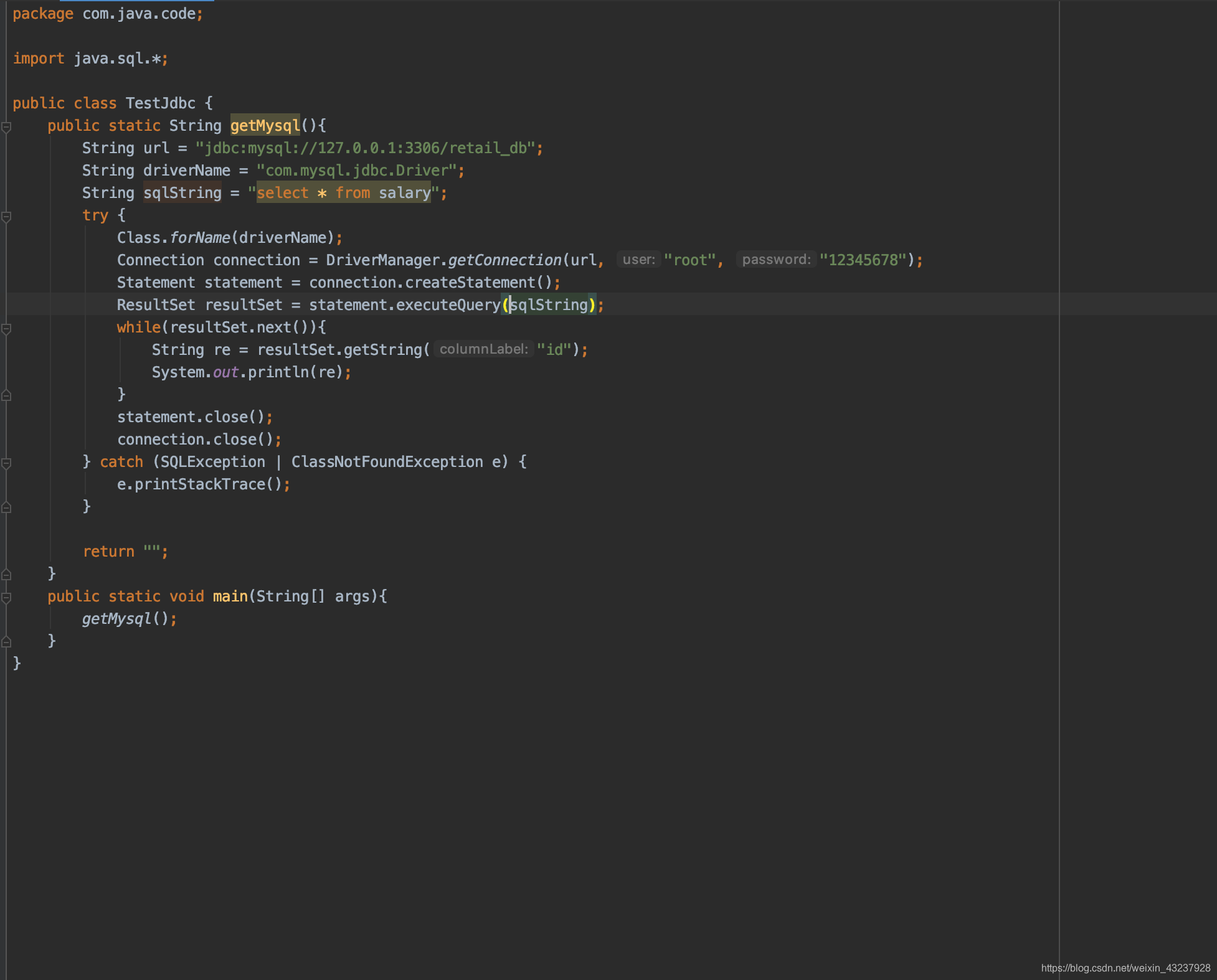Click the catch block closing fold marker
Image resolution: width=1217 pixels, height=980 pixels.
click(6, 507)
